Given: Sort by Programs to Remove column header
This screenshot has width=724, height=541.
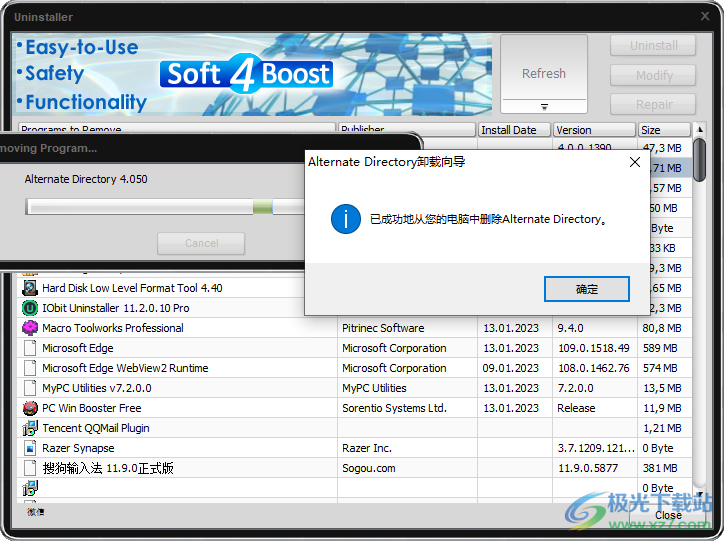Looking at the screenshot, I should [x=177, y=130].
